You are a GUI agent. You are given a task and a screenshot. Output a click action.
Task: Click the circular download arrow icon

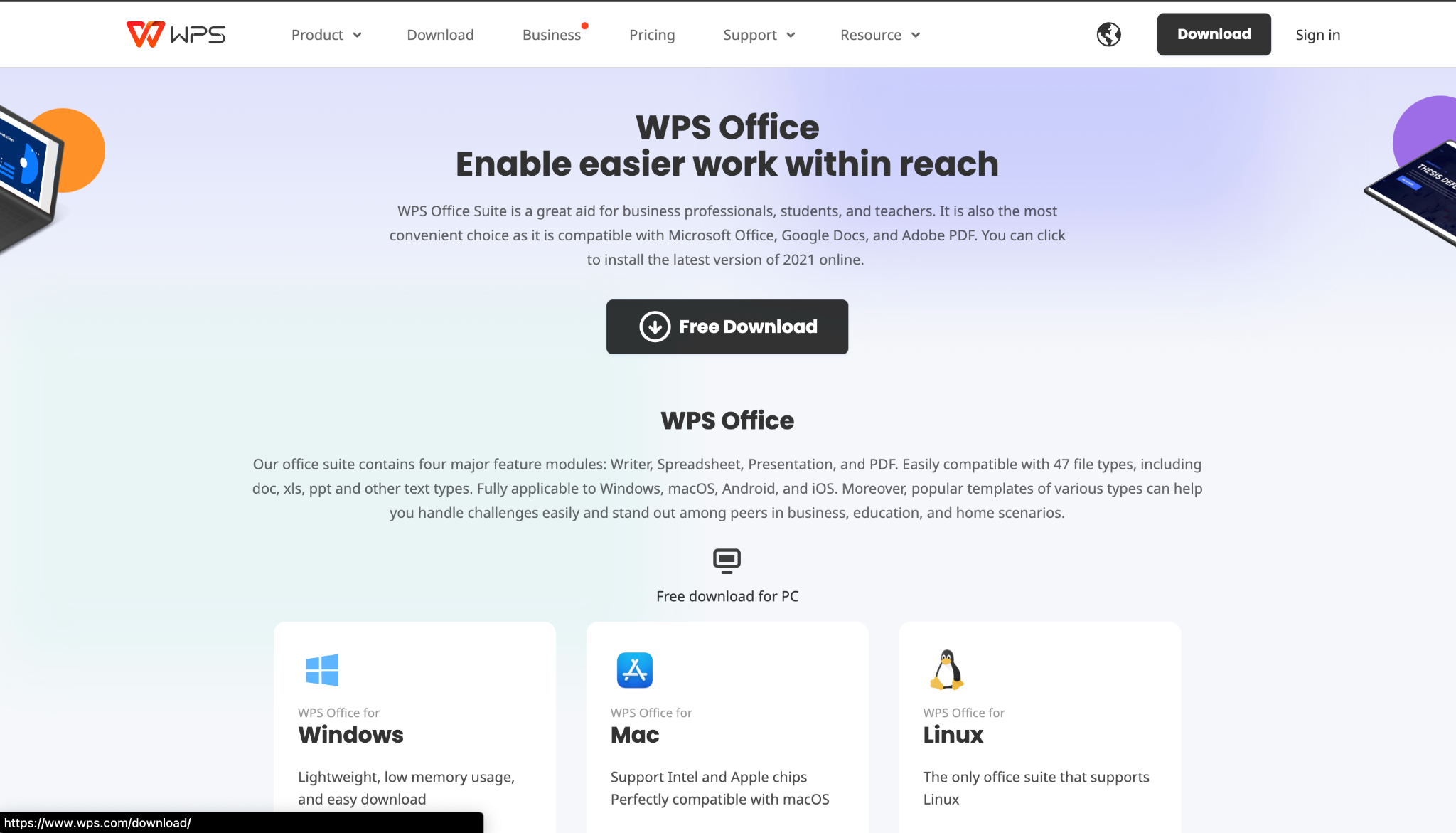coord(654,326)
